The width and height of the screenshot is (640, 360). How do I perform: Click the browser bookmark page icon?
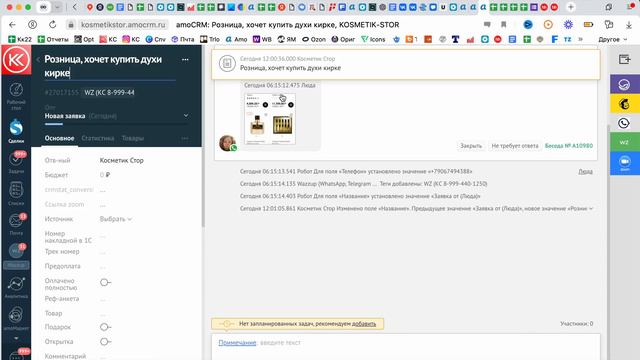(504, 25)
